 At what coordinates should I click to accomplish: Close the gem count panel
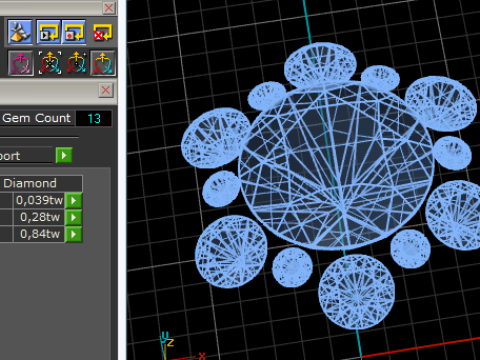pyautogui.click(x=106, y=90)
